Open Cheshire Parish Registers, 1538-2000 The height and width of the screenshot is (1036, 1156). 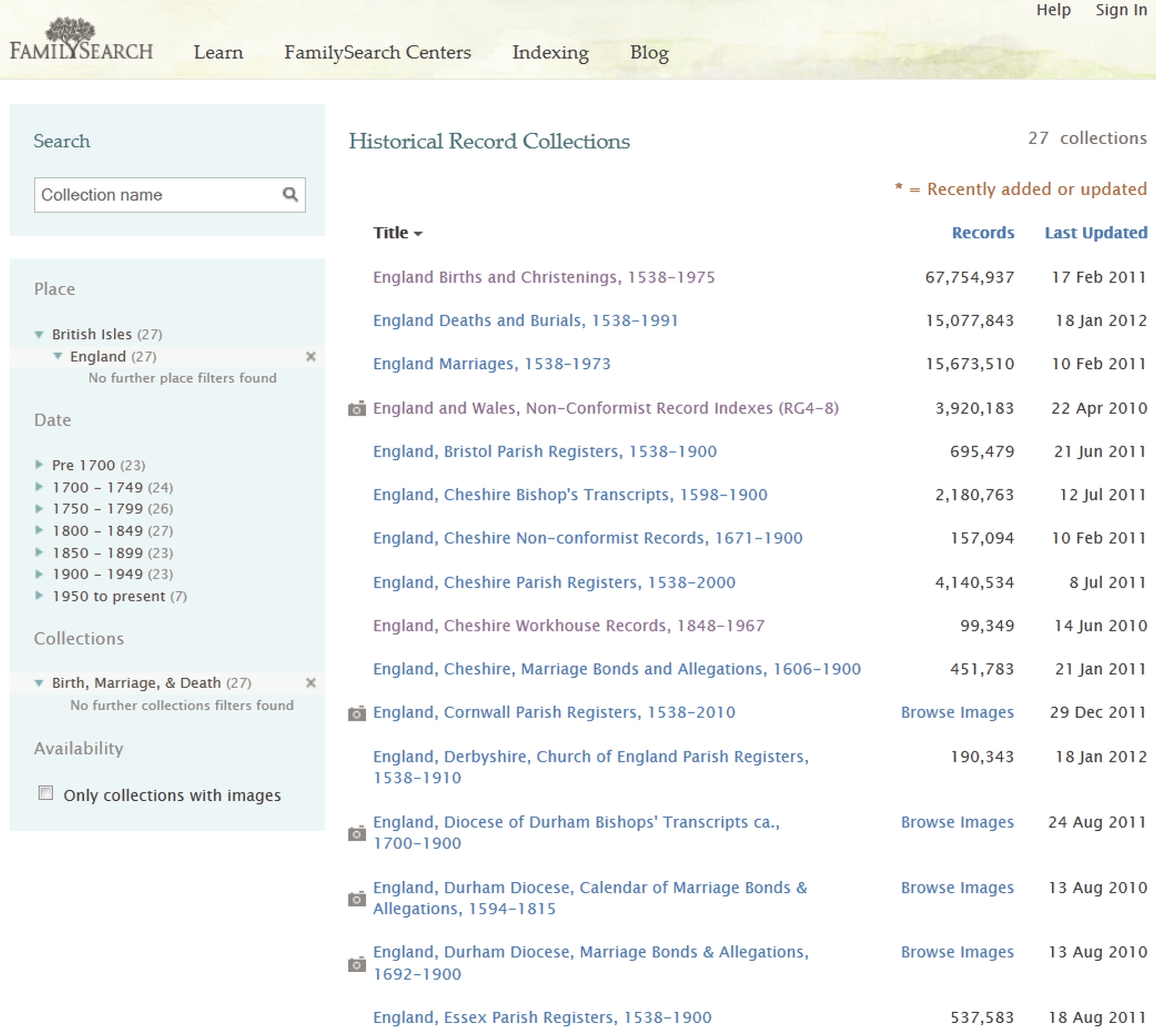[554, 582]
